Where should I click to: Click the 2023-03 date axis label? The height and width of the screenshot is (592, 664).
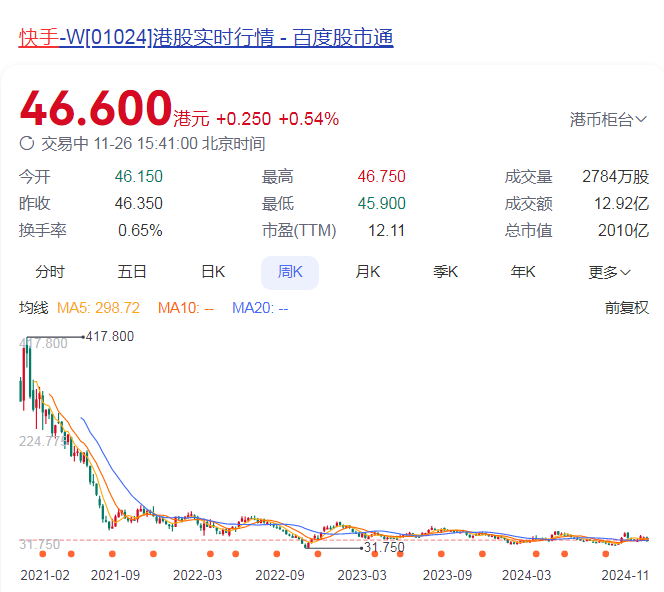tap(362, 575)
